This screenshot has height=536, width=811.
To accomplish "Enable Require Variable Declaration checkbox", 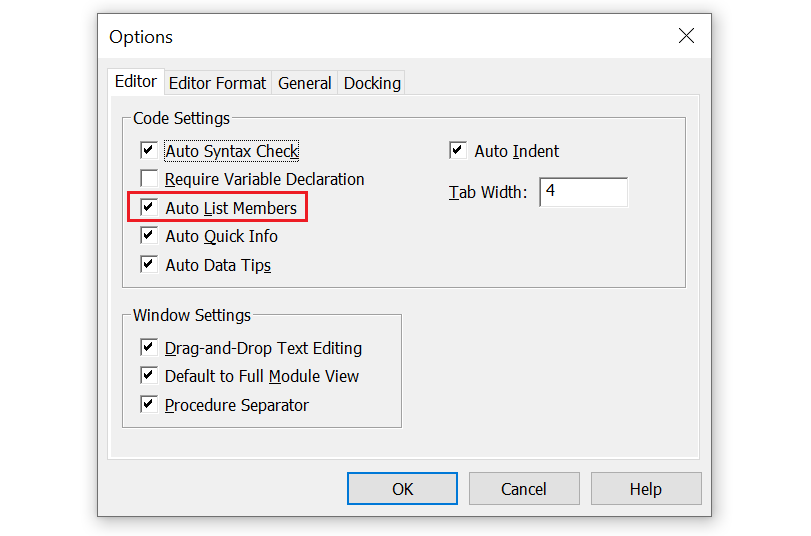I will point(149,178).
